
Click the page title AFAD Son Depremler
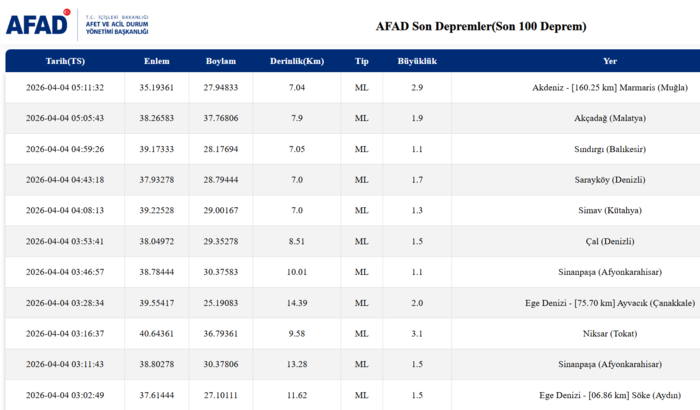[481, 26]
